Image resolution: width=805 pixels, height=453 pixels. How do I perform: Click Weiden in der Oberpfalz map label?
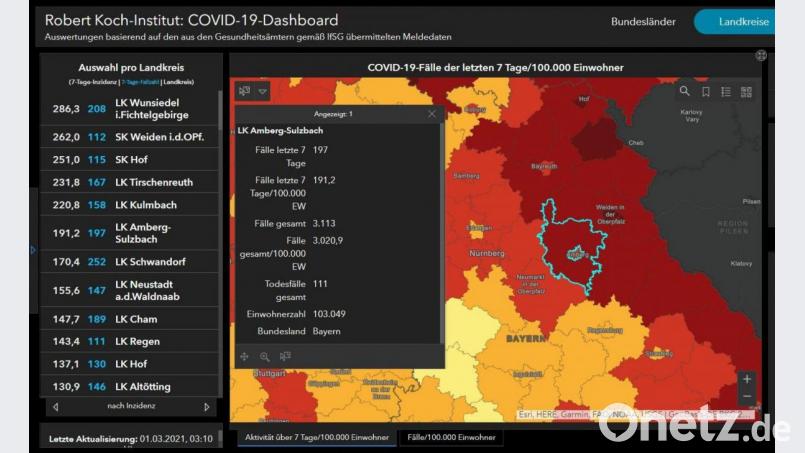tap(610, 214)
